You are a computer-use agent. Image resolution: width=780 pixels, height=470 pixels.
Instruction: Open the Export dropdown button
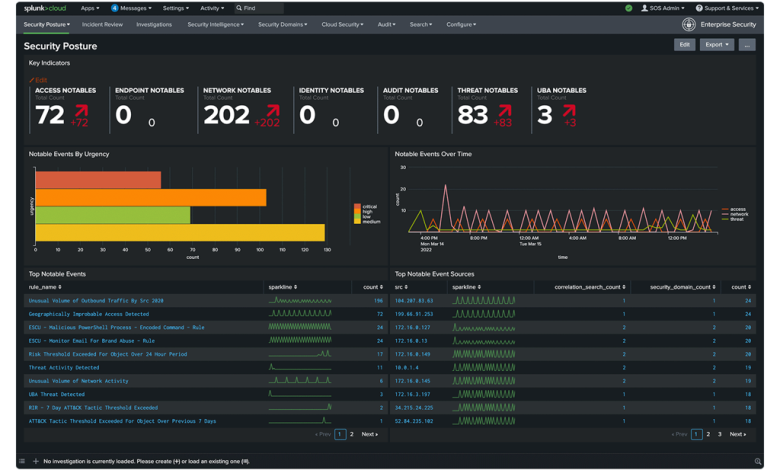pyautogui.click(x=716, y=45)
